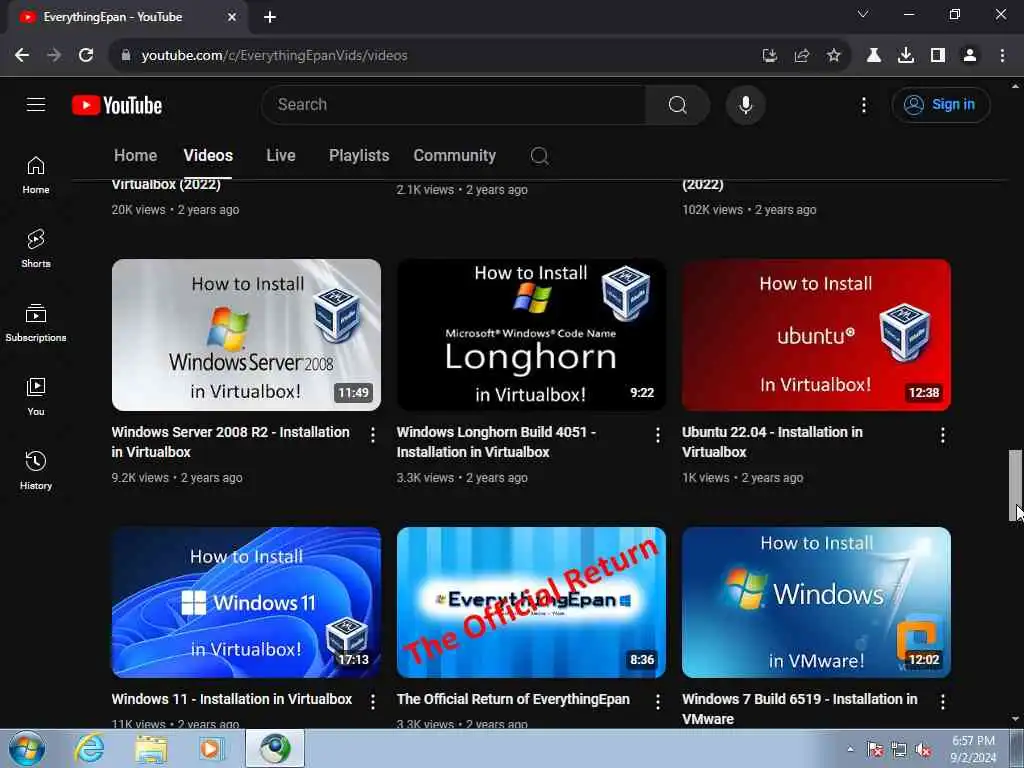1024x768 pixels.
Task: Open the Community tab
Action: (x=455, y=155)
